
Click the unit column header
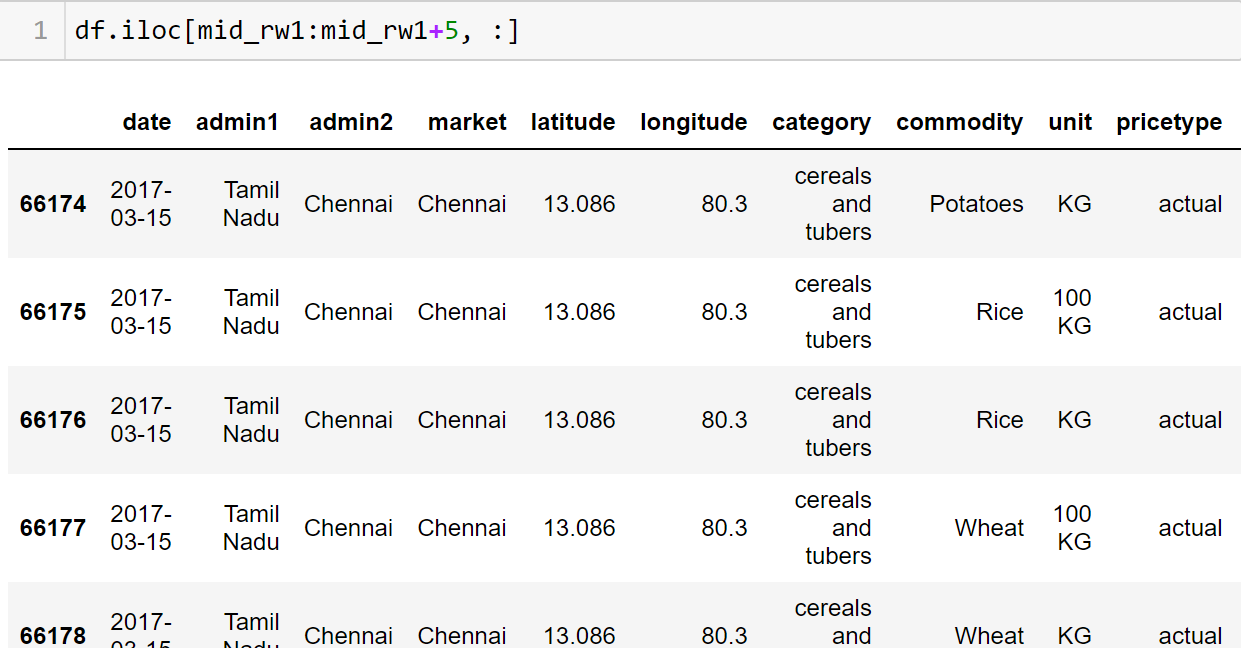pyautogui.click(x=1070, y=122)
